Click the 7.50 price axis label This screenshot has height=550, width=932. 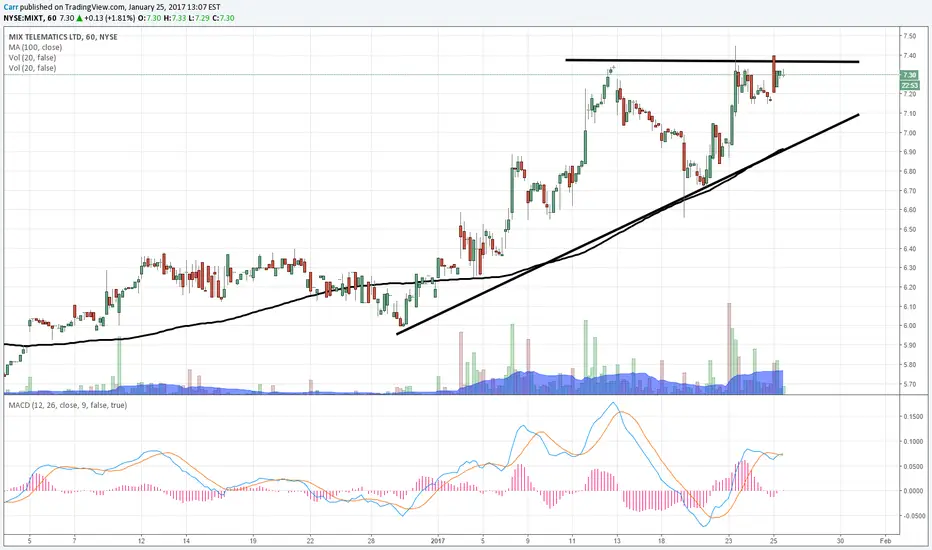909,36
